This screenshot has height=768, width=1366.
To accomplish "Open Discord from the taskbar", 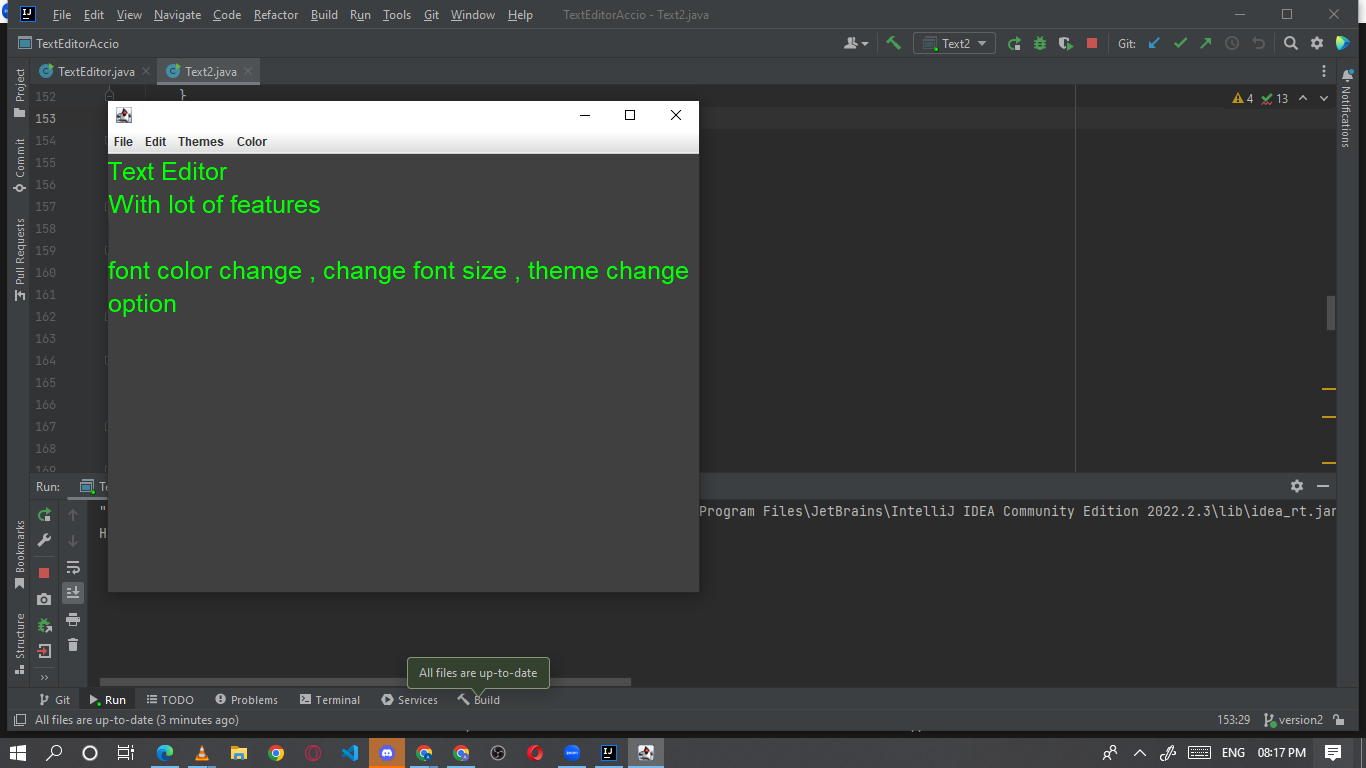I will click(x=387, y=753).
